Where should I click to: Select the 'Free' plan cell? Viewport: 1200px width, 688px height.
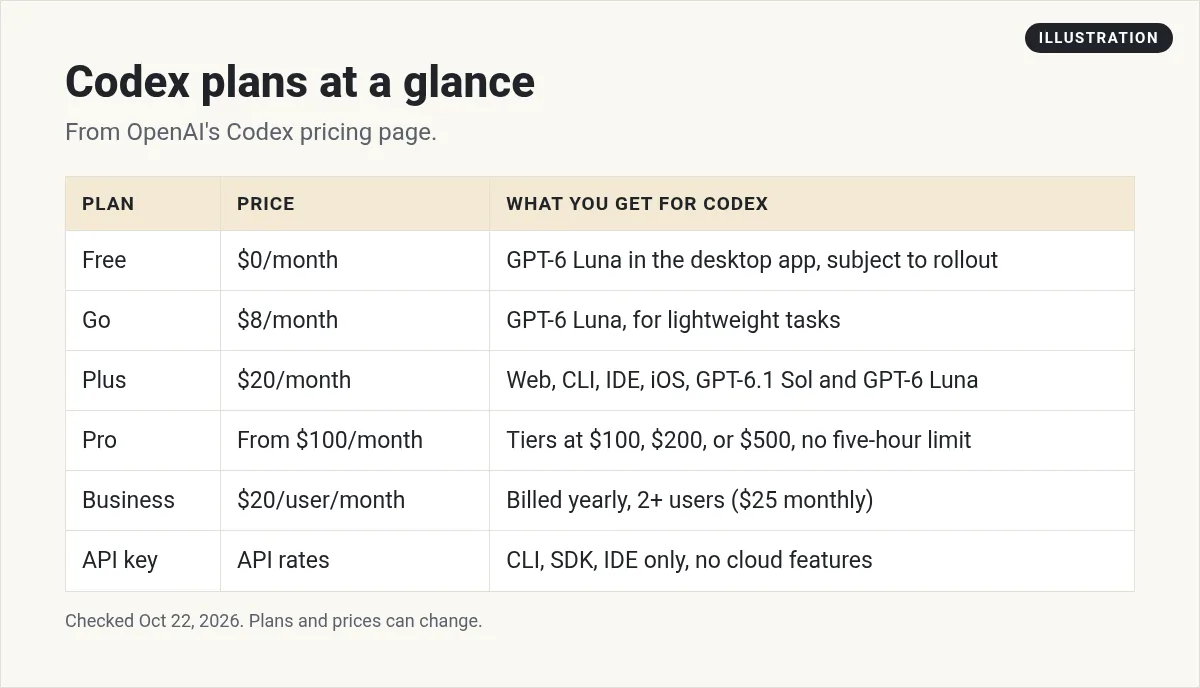[x=143, y=260]
